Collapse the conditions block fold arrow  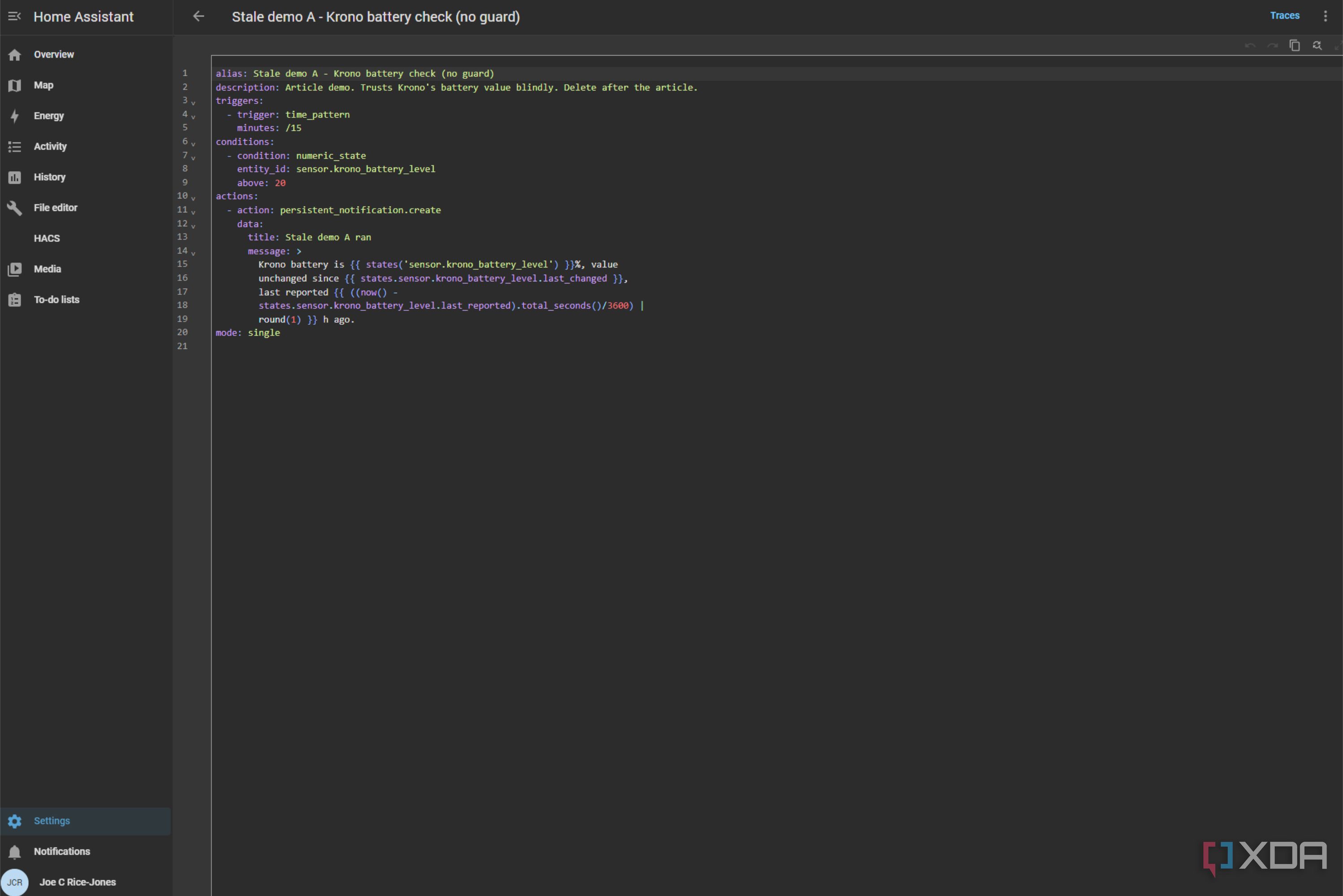pyautogui.click(x=193, y=144)
